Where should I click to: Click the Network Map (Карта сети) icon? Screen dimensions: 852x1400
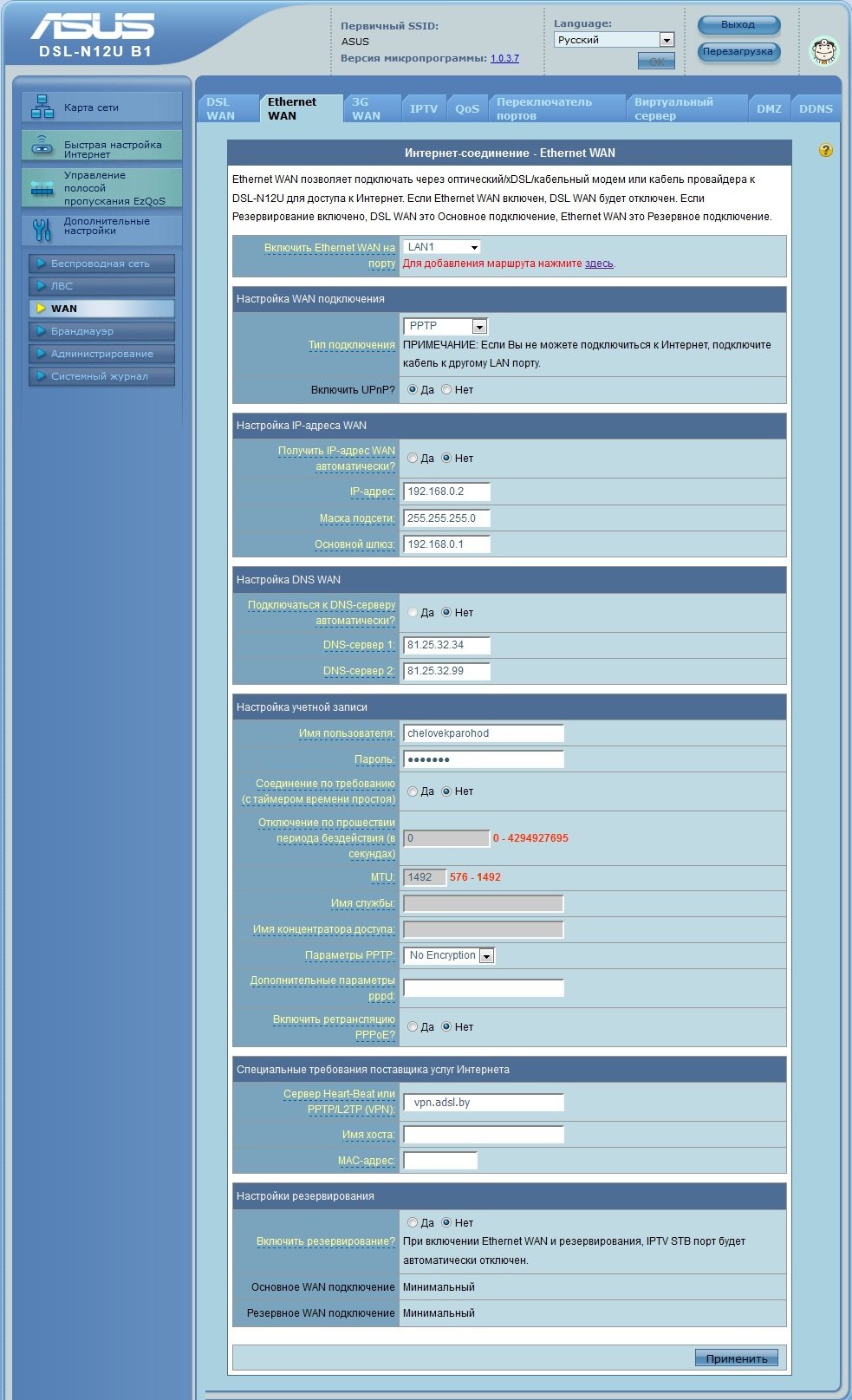[x=42, y=107]
